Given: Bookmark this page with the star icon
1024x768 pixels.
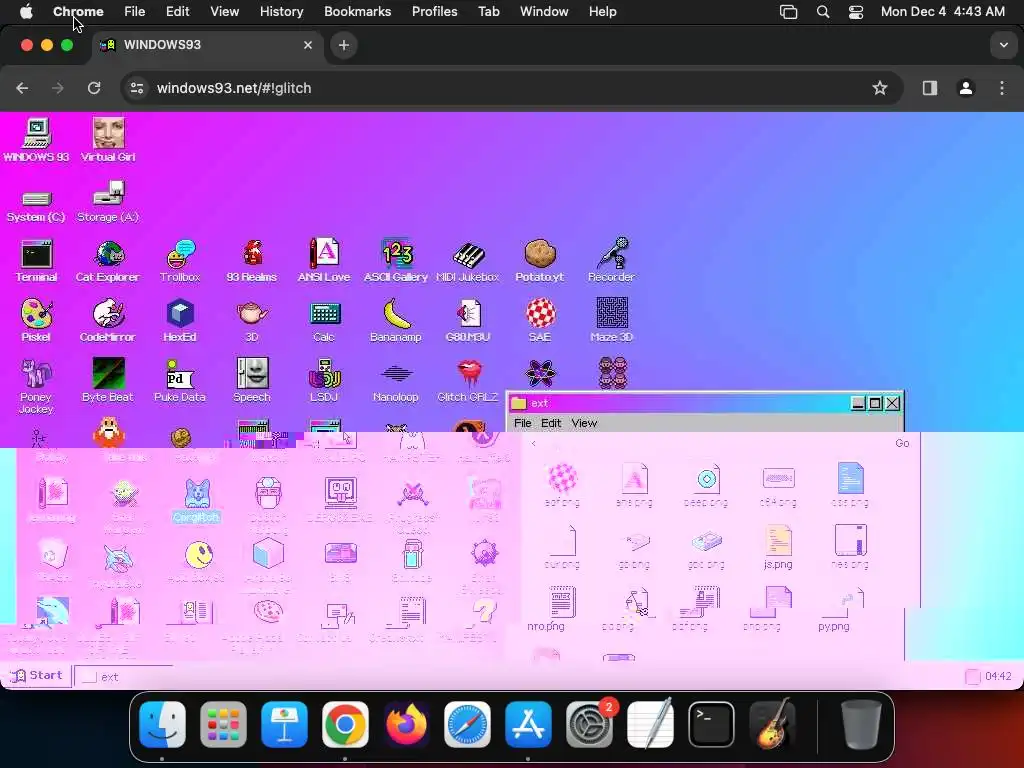Looking at the screenshot, I should (x=880, y=88).
